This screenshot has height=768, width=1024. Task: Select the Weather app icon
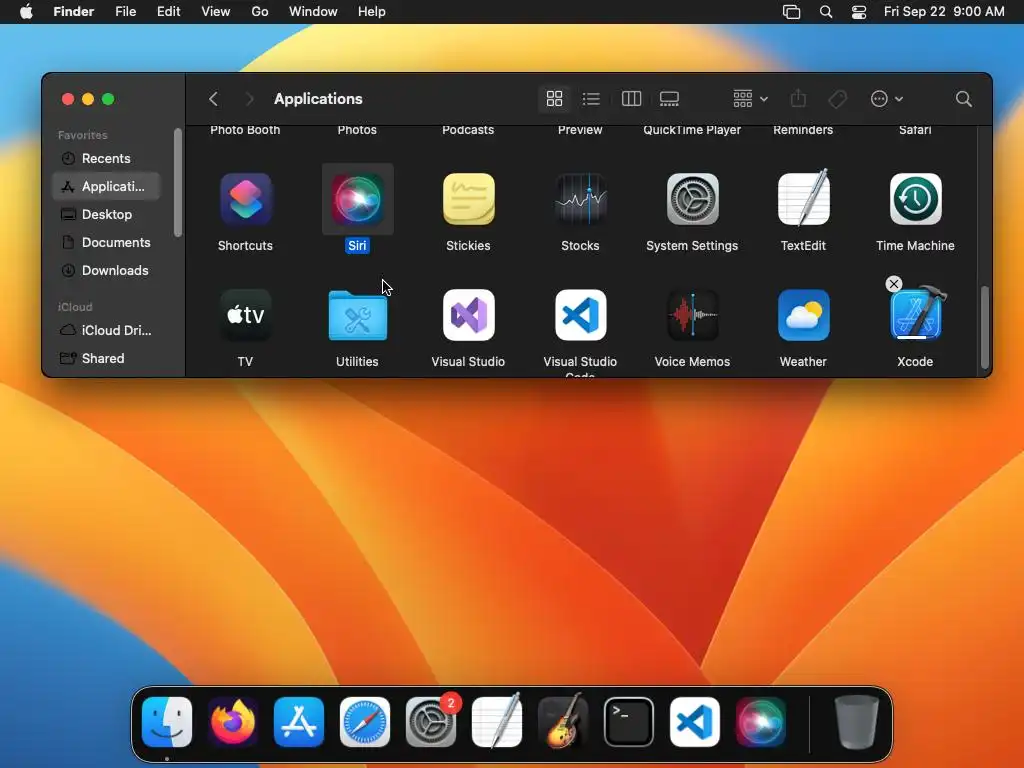(x=804, y=315)
